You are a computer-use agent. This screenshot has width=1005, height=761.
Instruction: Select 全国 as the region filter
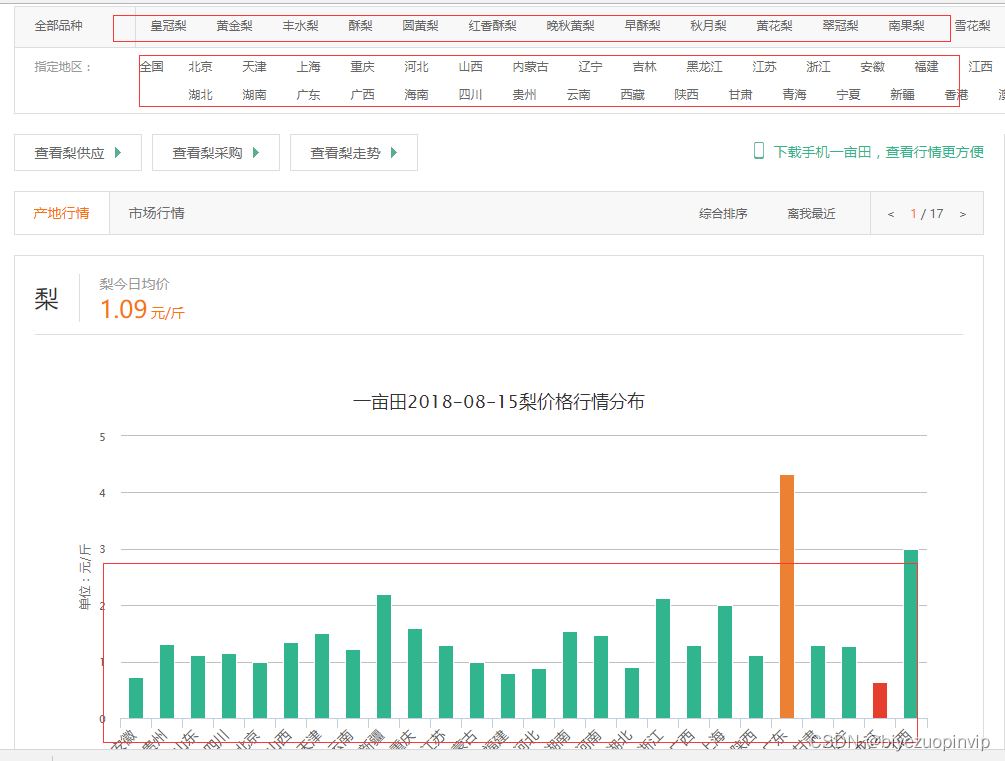pyautogui.click(x=152, y=66)
